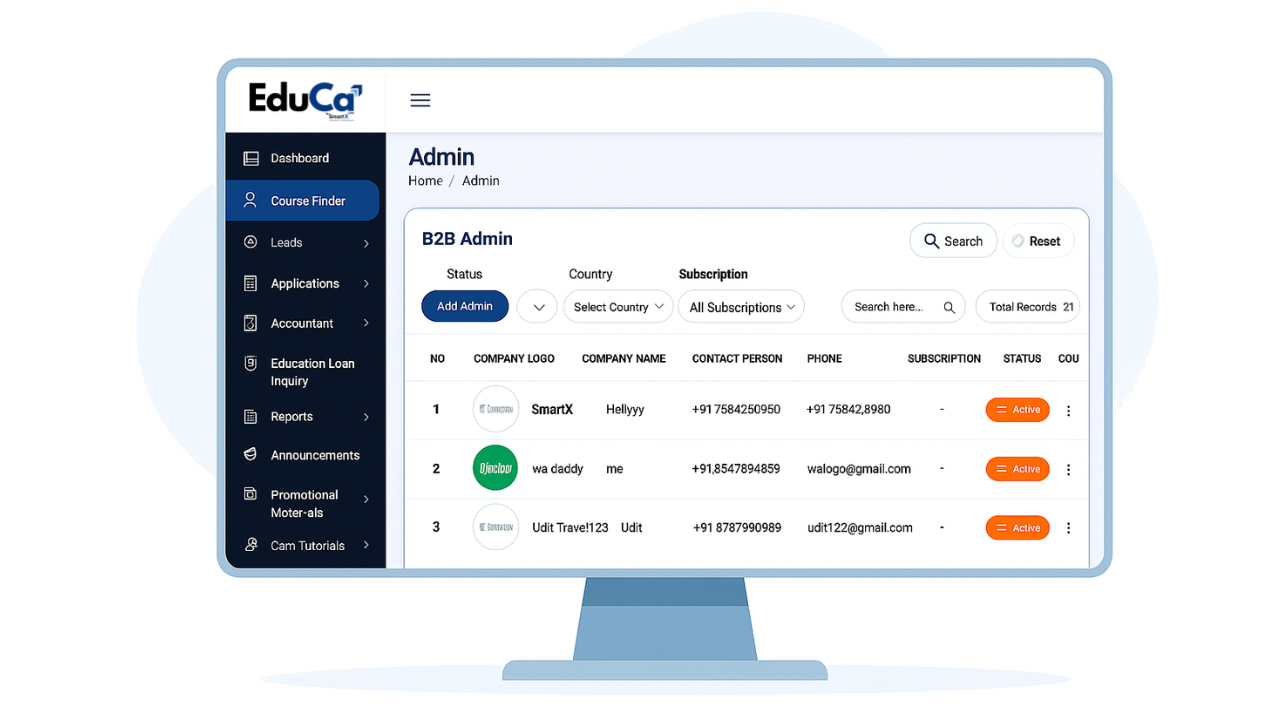Expand the Leads sidebar menu
This screenshot has height=720, width=1280.
[x=305, y=243]
